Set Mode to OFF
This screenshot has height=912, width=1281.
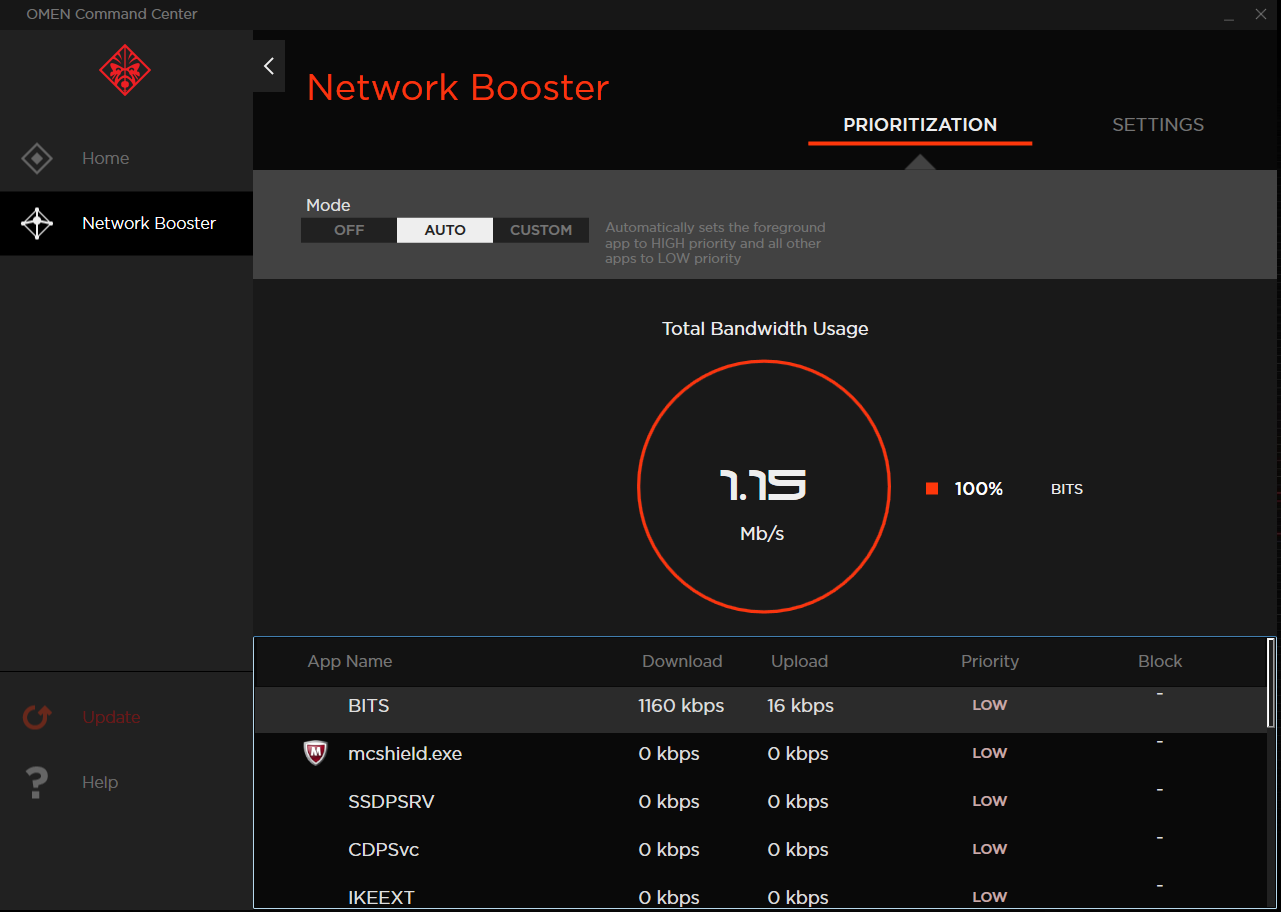pyautogui.click(x=349, y=230)
